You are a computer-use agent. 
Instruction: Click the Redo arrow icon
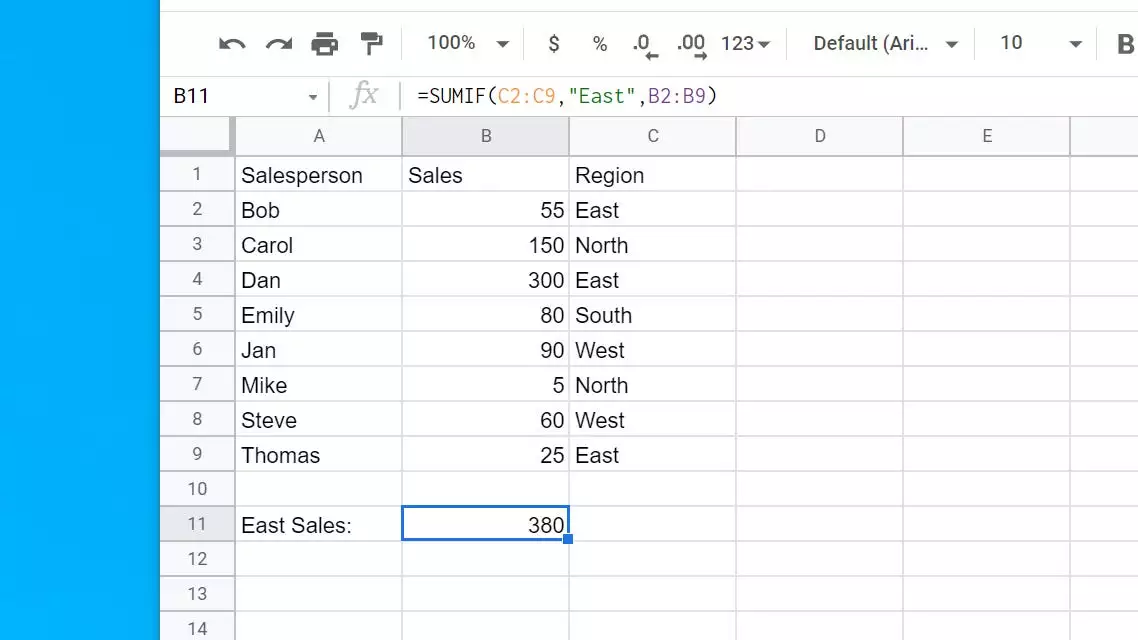pos(278,44)
